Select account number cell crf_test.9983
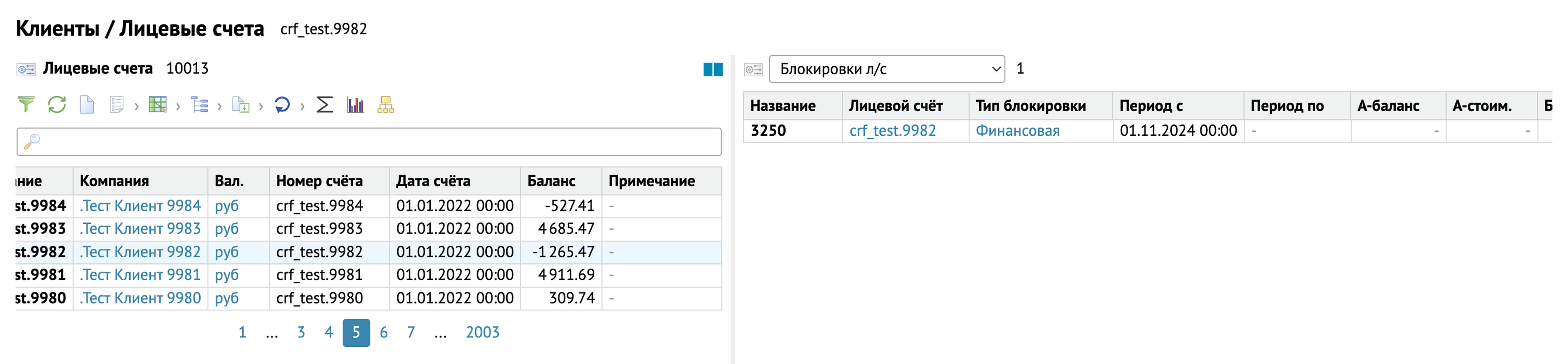This screenshot has width=1568, height=364. click(x=329, y=229)
